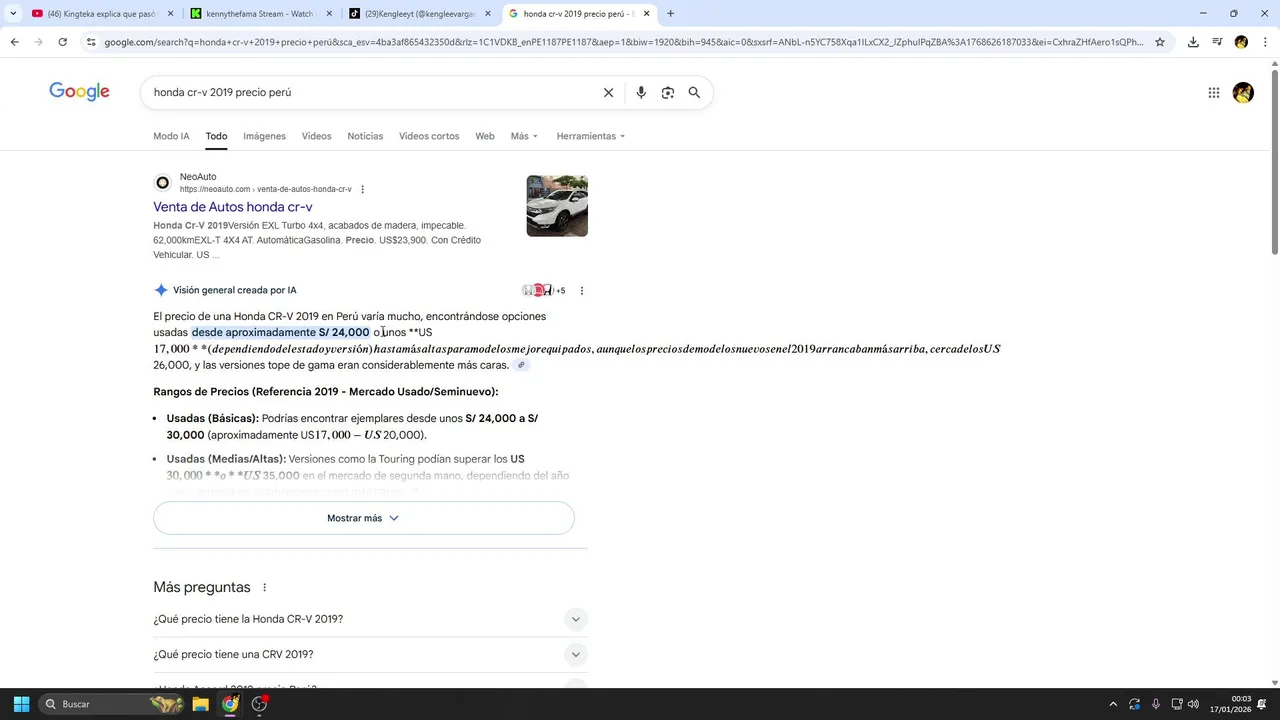Click the highlighted 'desde aproximadamente S/ 24,000' text
The image size is (1280, 720).
pyautogui.click(x=280, y=332)
